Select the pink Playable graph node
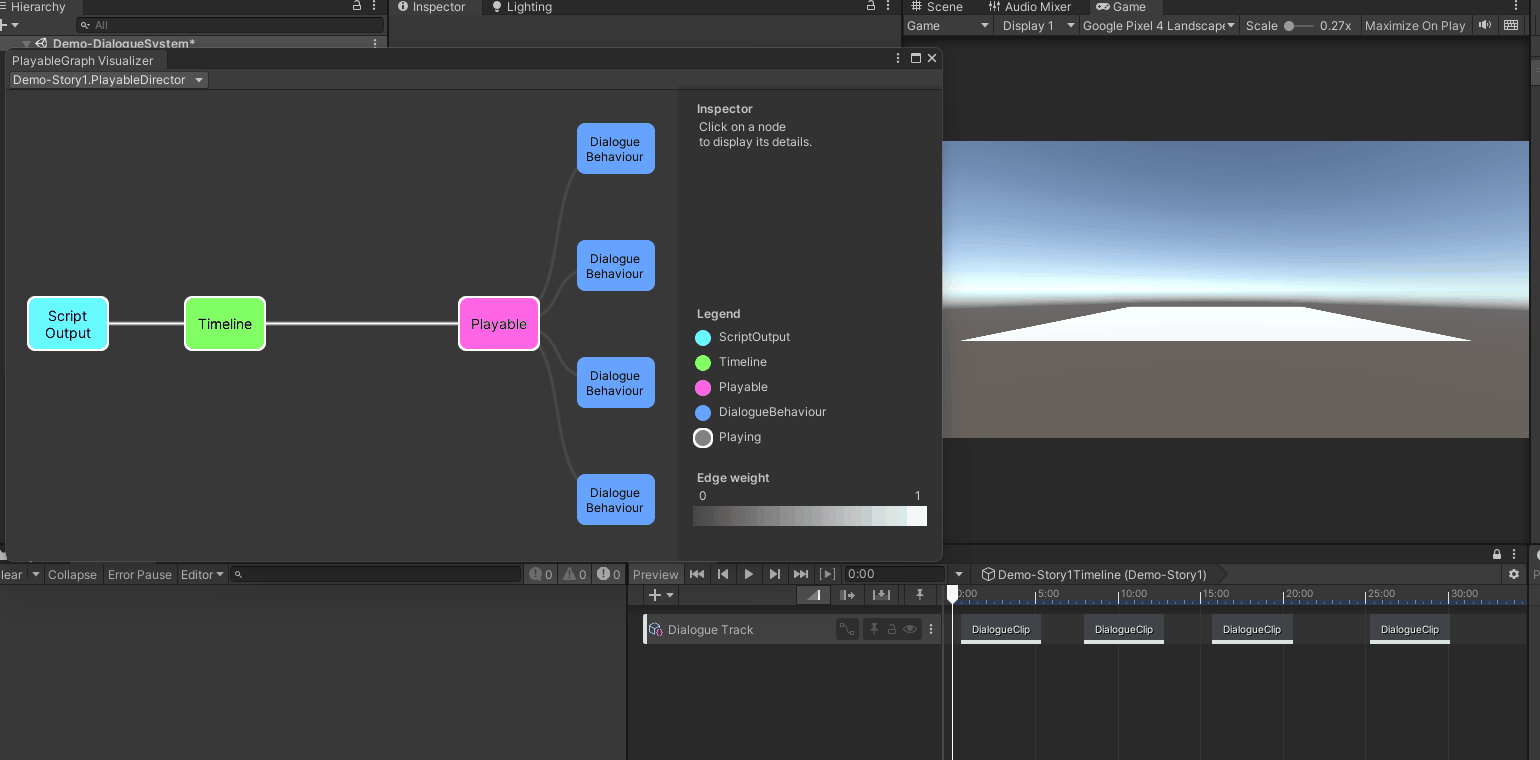 click(499, 324)
